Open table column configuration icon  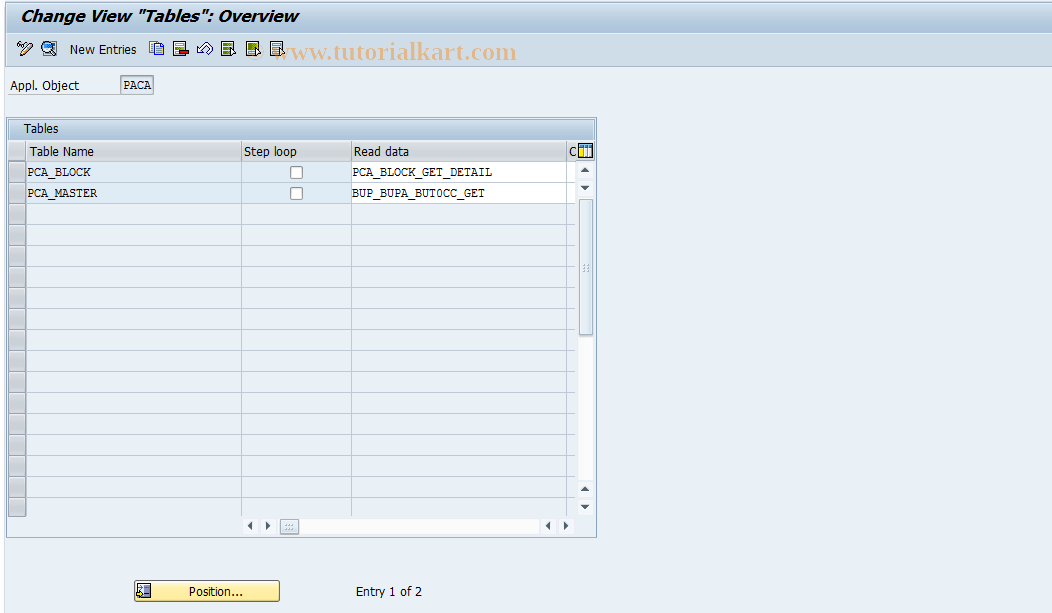585,151
